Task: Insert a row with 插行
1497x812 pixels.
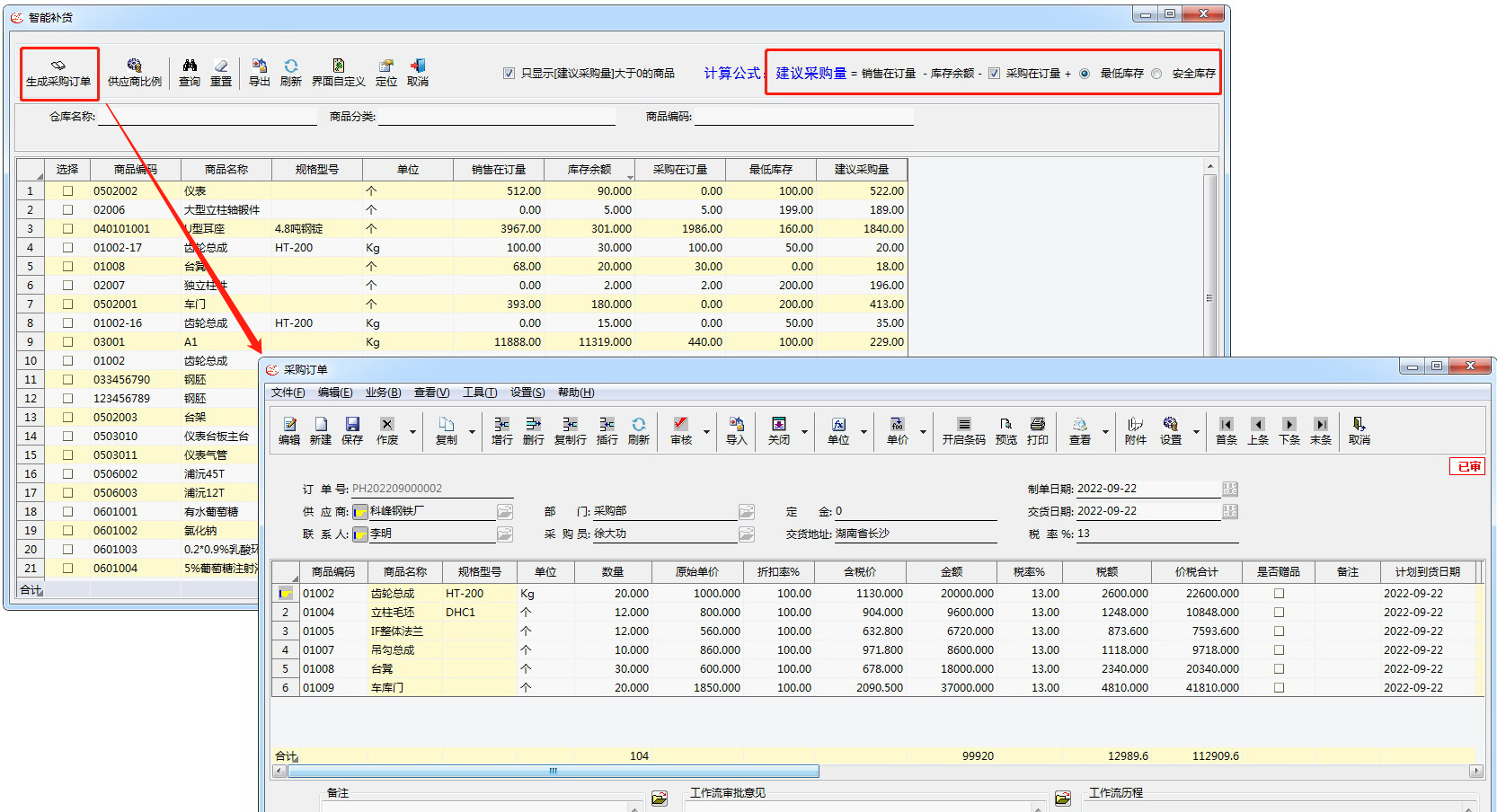Action: pyautogui.click(x=607, y=431)
